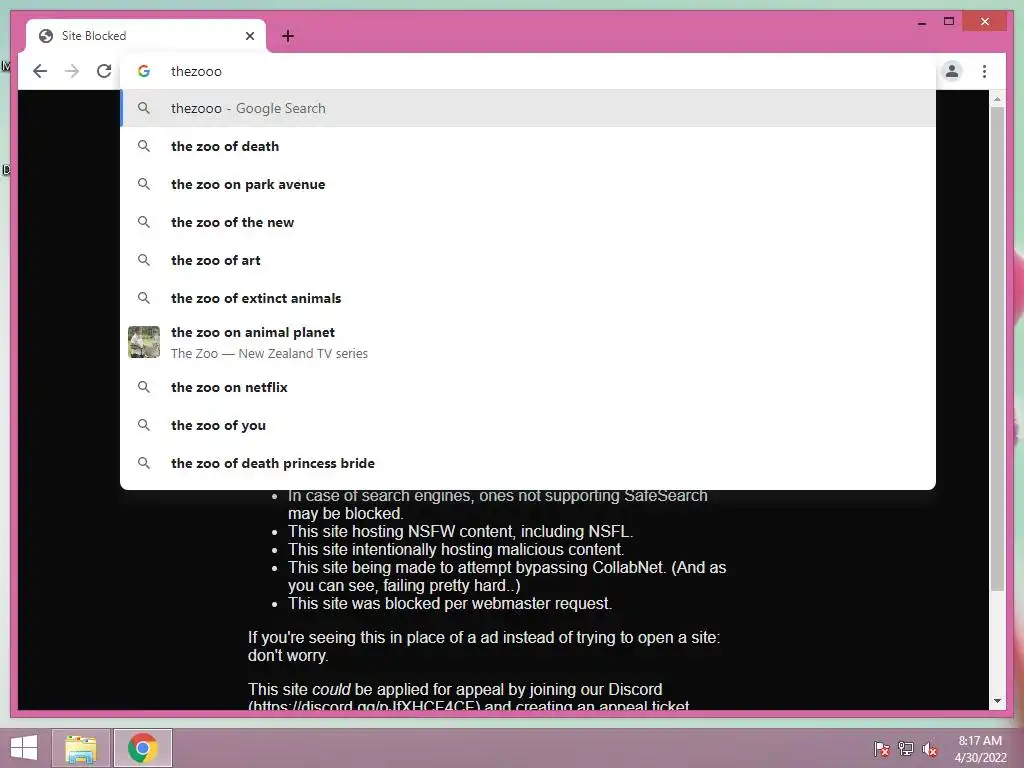The height and width of the screenshot is (768, 1024).
Task: Click page scrollbar up arrow
Action: (997, 99)
